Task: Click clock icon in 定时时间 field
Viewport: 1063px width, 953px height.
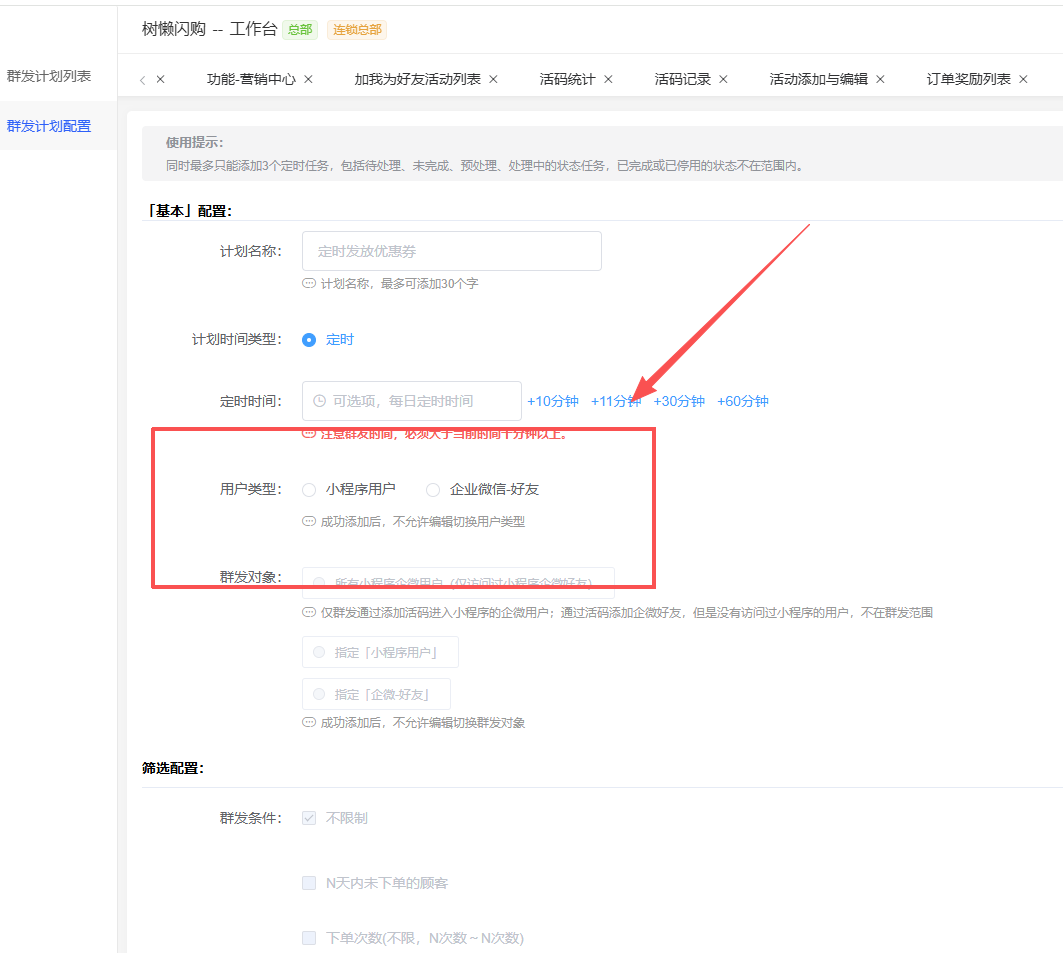Action: pos(319,401)
